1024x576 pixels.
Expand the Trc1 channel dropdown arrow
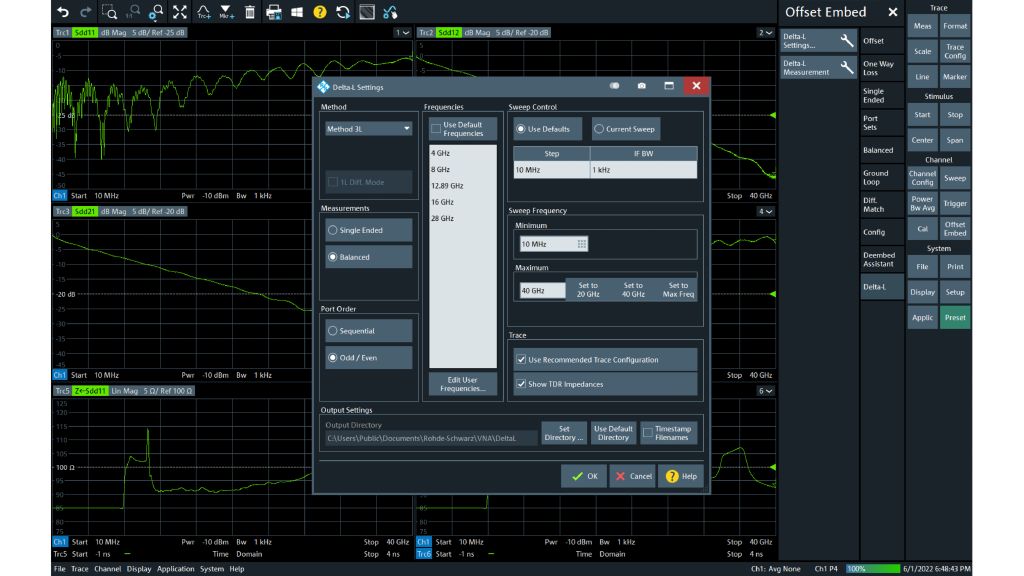click(x=405, y=32)
